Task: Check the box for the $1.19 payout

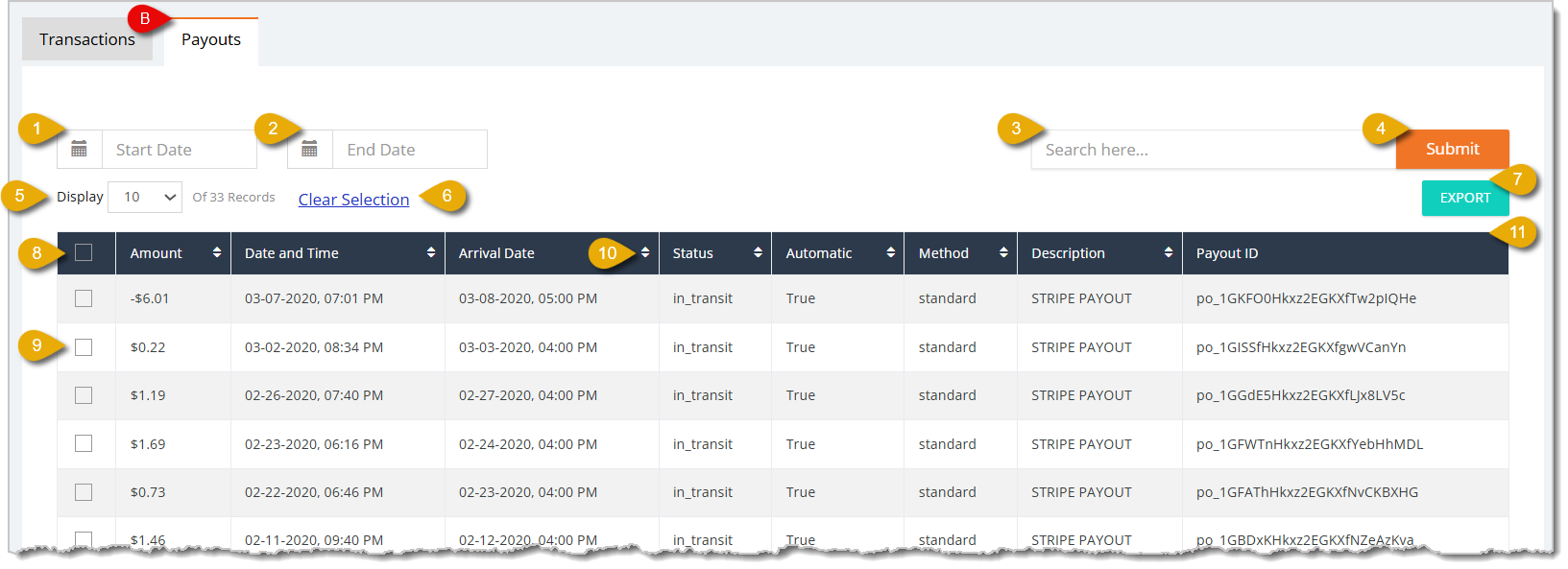Action: pyautogui.click(x=84, y=395)
